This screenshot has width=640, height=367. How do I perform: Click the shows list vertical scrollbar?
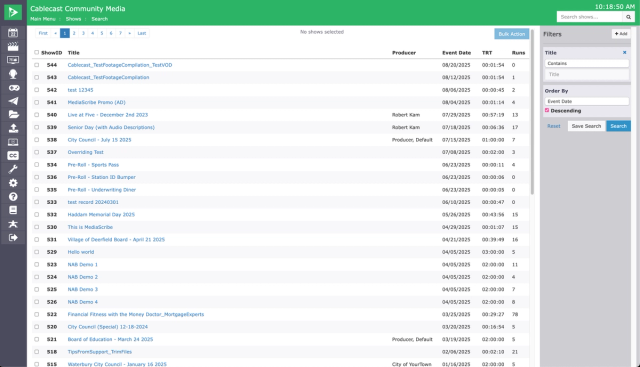[x=532, y=112]
